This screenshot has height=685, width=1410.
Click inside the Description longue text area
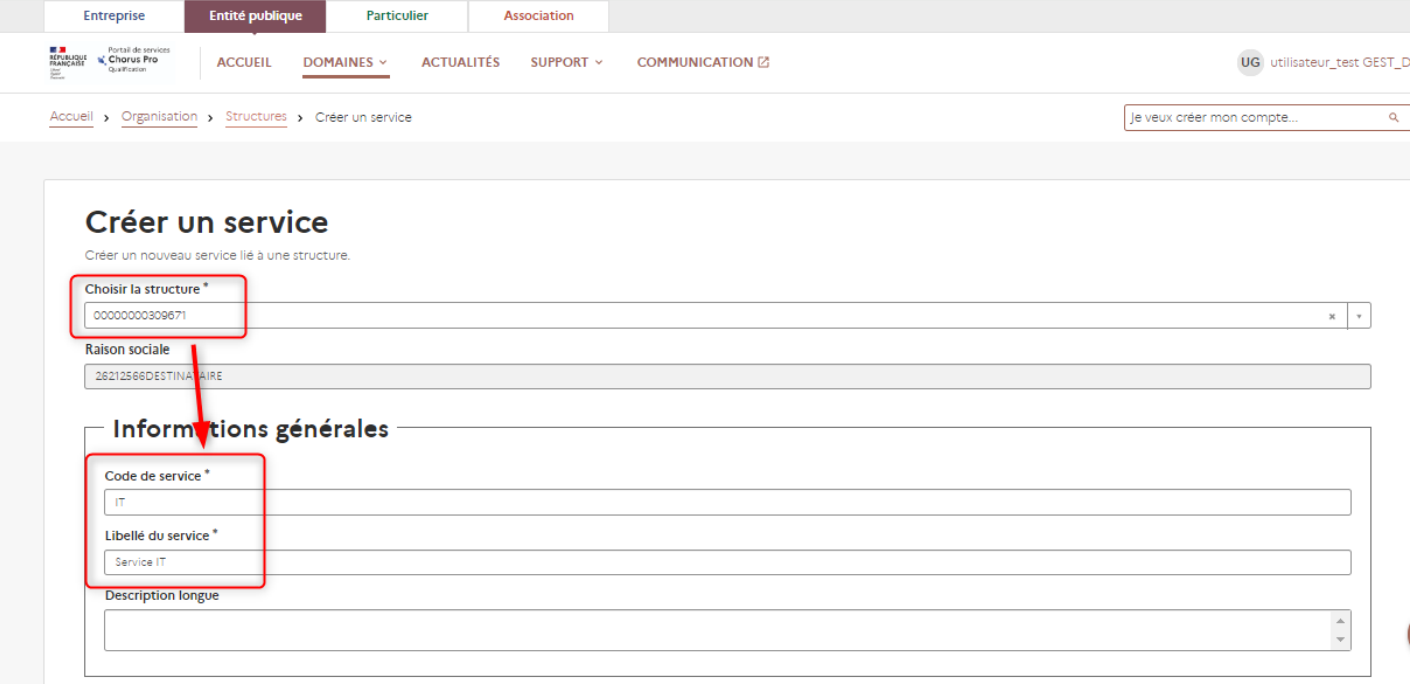click(715, 630)
